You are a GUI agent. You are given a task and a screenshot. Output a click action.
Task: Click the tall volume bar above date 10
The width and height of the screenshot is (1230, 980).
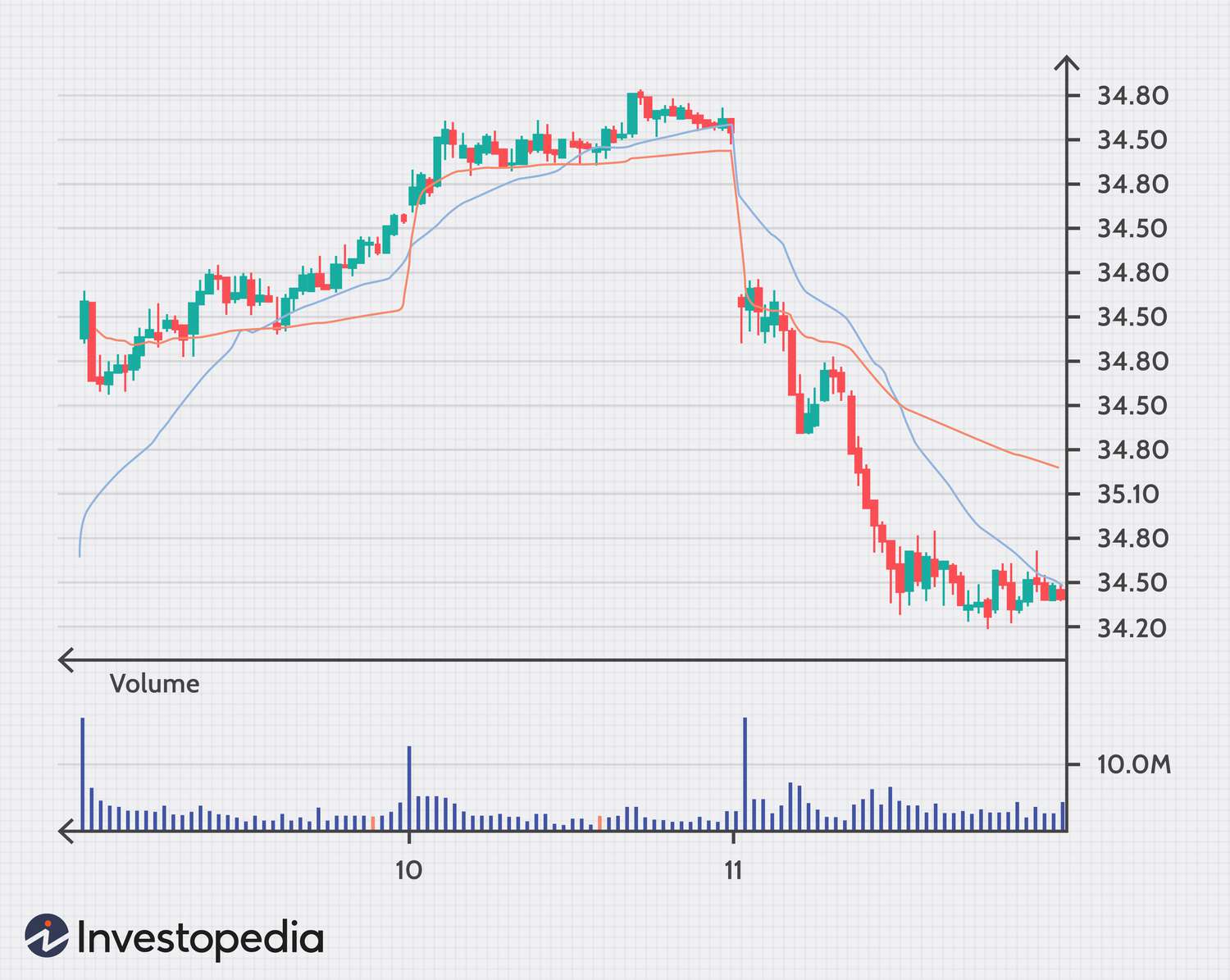tap(409, 788)
